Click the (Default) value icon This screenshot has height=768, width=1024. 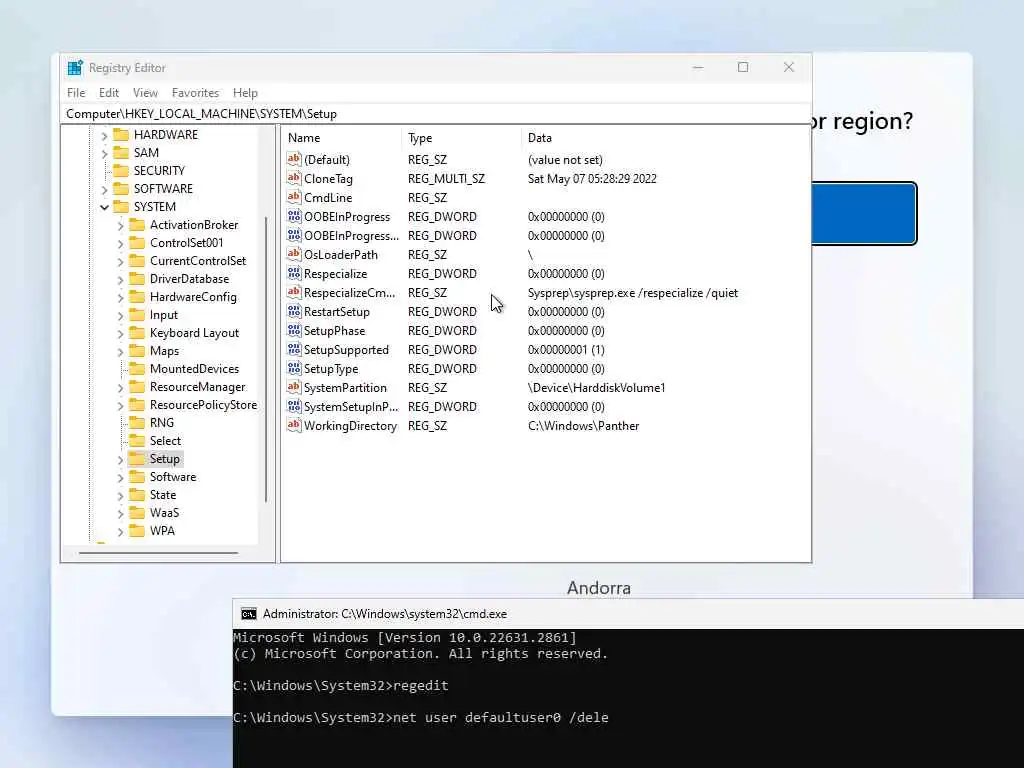294,159
